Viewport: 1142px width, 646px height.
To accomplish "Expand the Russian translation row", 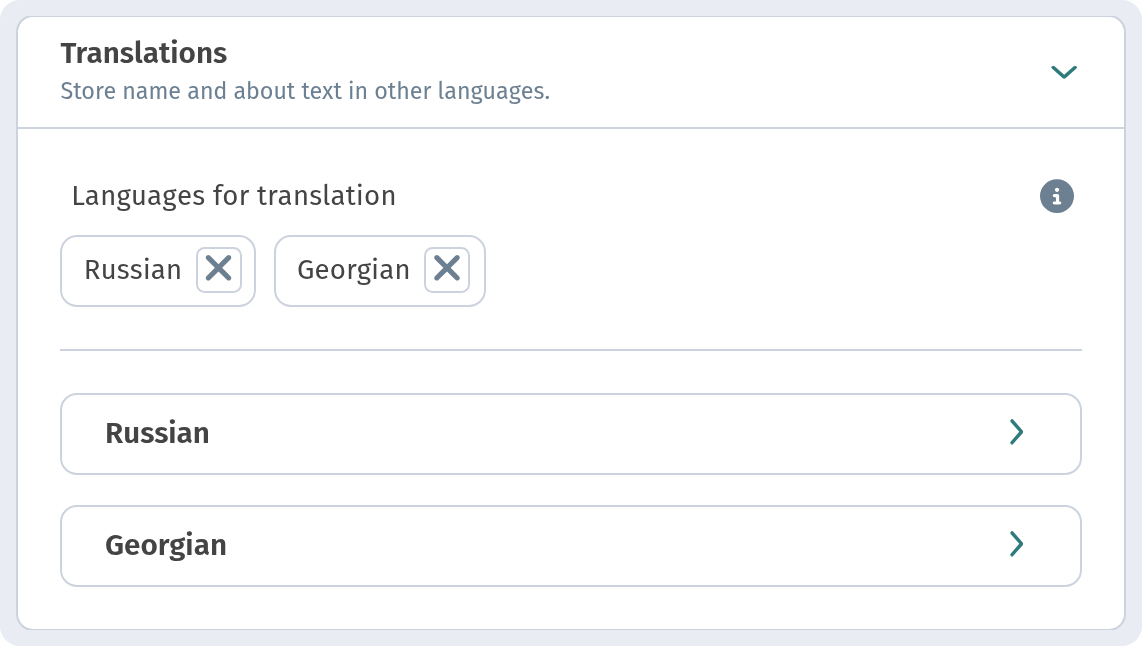I will point(570,433).
